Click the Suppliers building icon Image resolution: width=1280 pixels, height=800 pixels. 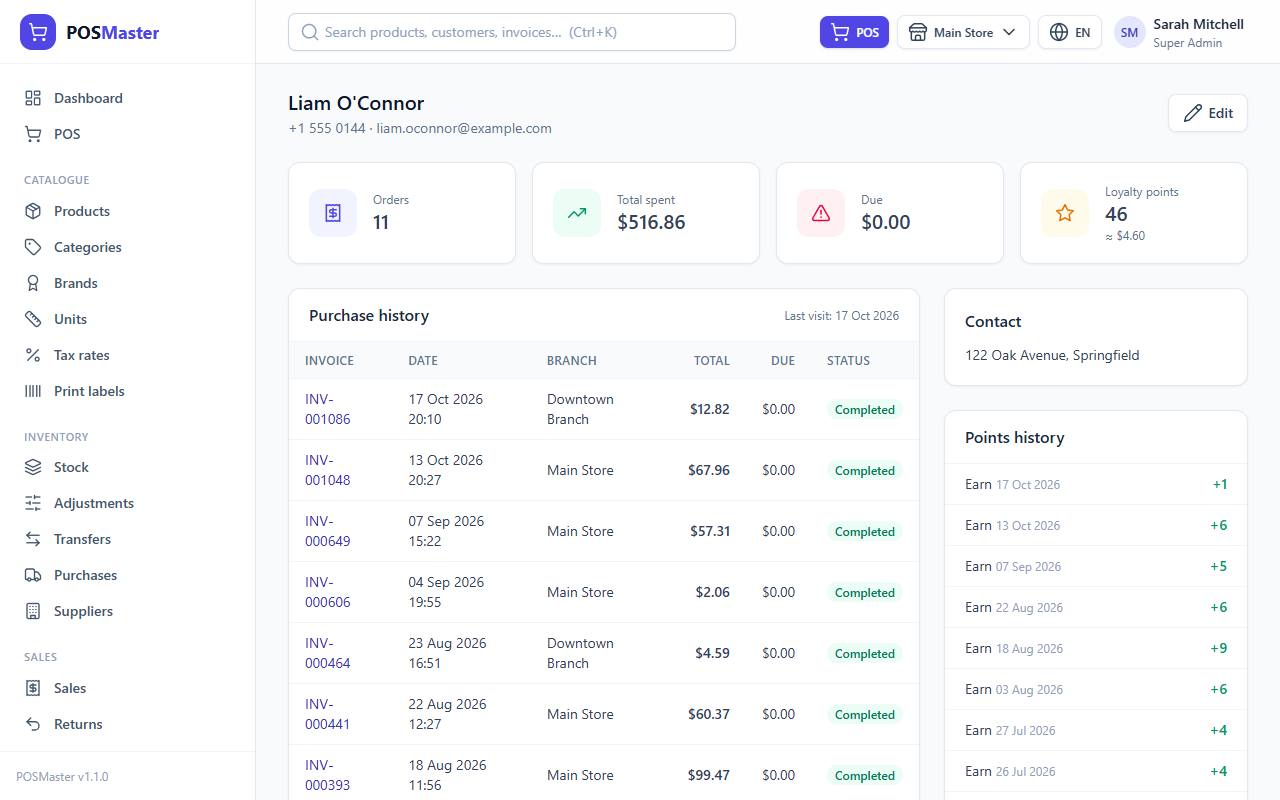pos(33,611)
